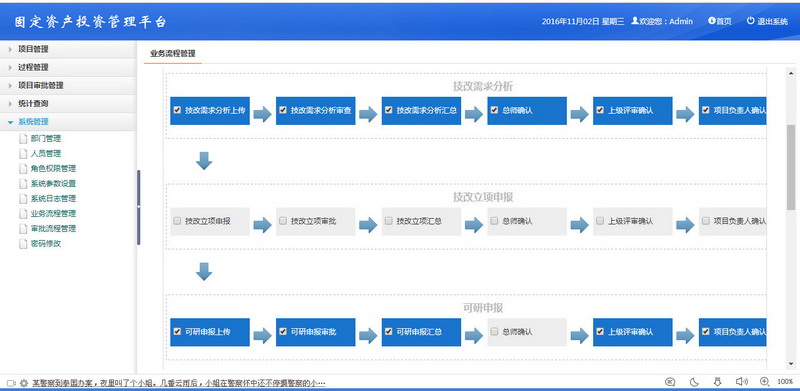The height and width of the screenshot is (391, 800).
Task: Open the gear settings icon in status bar
Action: click(23, 382)
